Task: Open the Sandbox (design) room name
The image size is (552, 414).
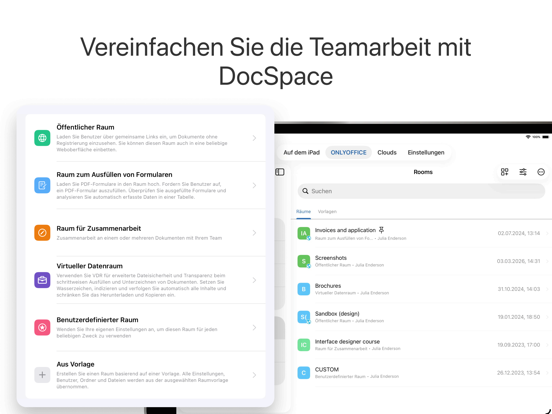Action: click(337, 313)
